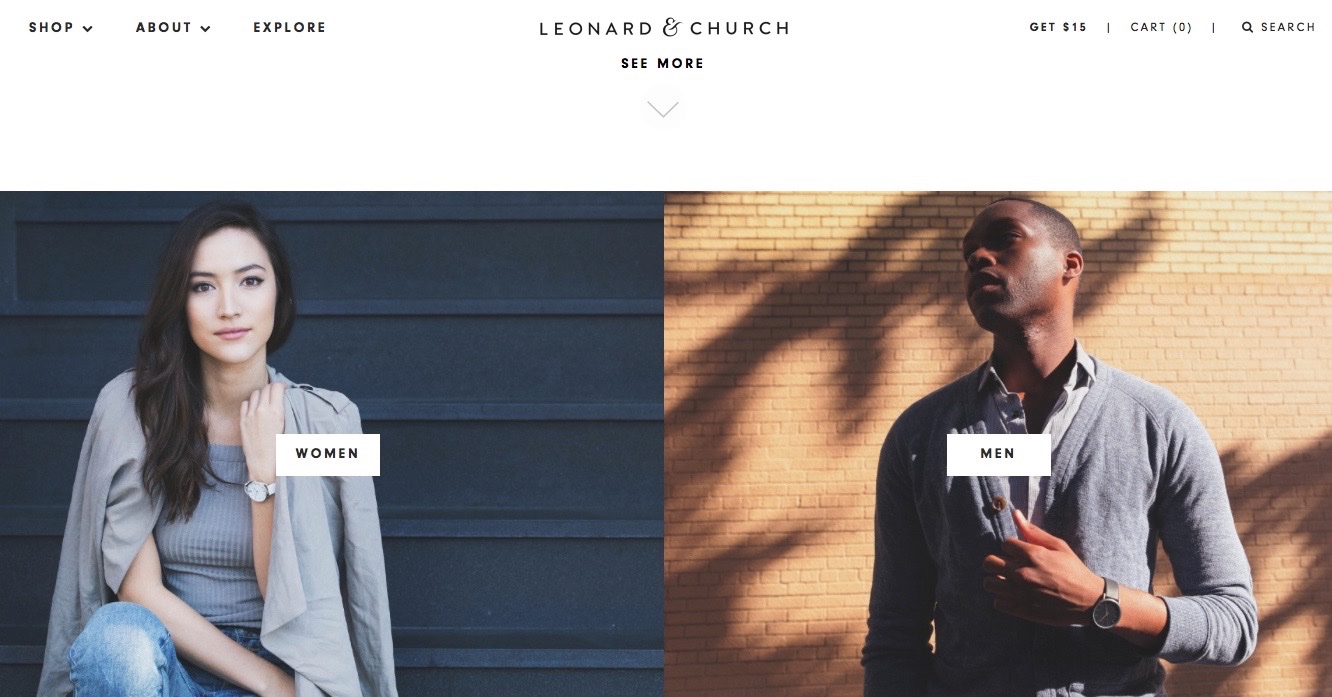The image size is (1332, 697).
Task: Click the magnifying glass search icon
Action: pyautogui.click(x=1247, y=27)
